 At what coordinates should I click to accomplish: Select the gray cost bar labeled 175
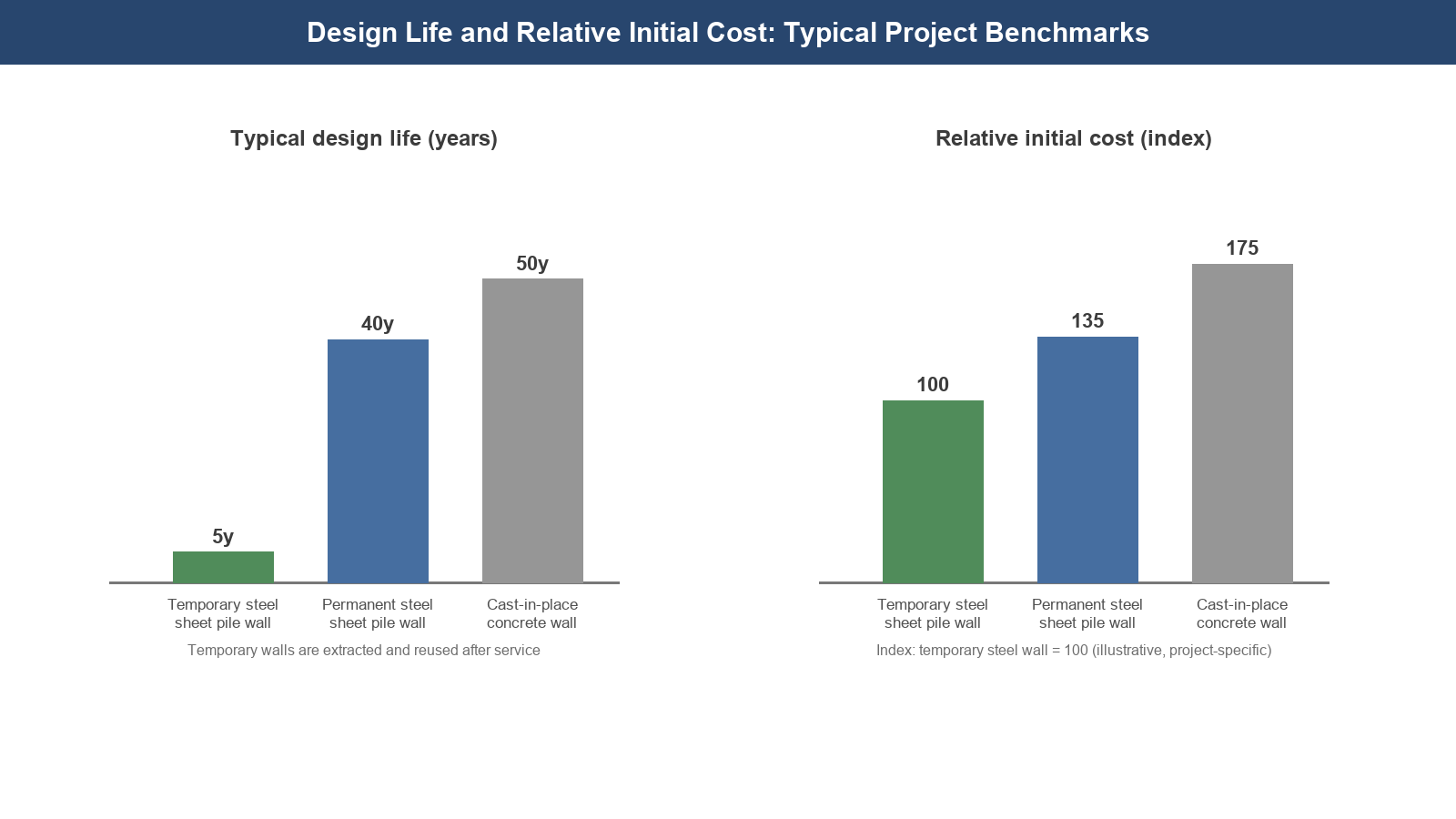pyautogui.click(x=1242, y=423)
